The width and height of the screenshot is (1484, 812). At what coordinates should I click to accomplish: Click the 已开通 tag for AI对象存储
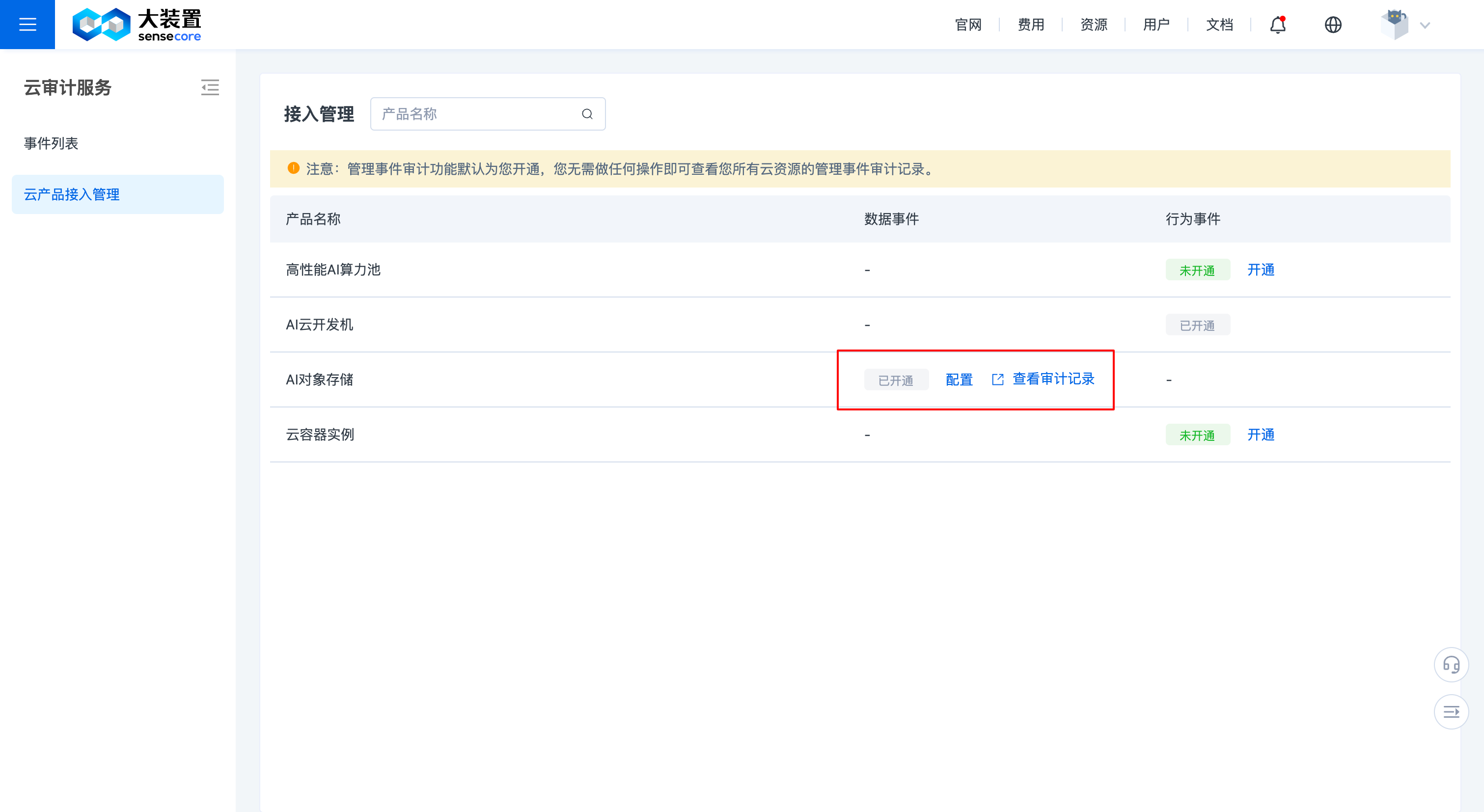pyautogui.click(x=896, y=380)
